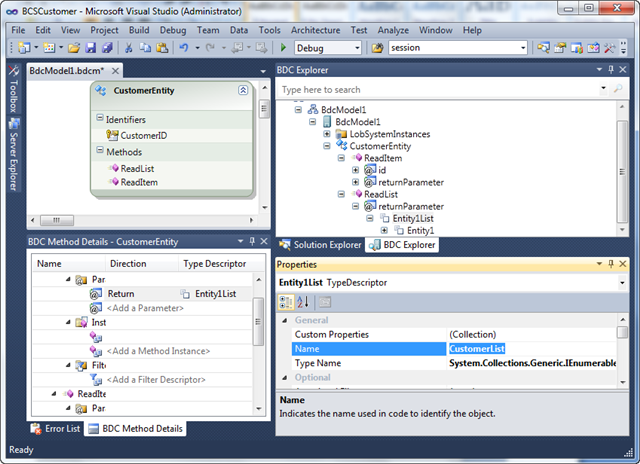Pin the Properties panel with pushpin icon
Screen dimensions: 640x464
611,264
